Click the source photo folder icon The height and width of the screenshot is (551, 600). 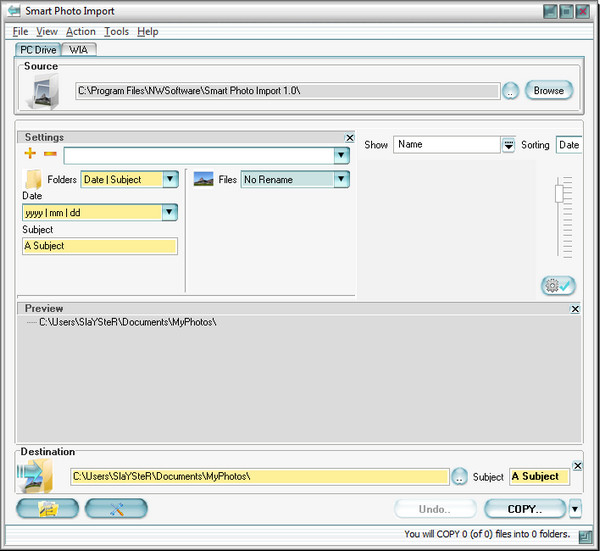pyautogui.click(x=43, y=92)
